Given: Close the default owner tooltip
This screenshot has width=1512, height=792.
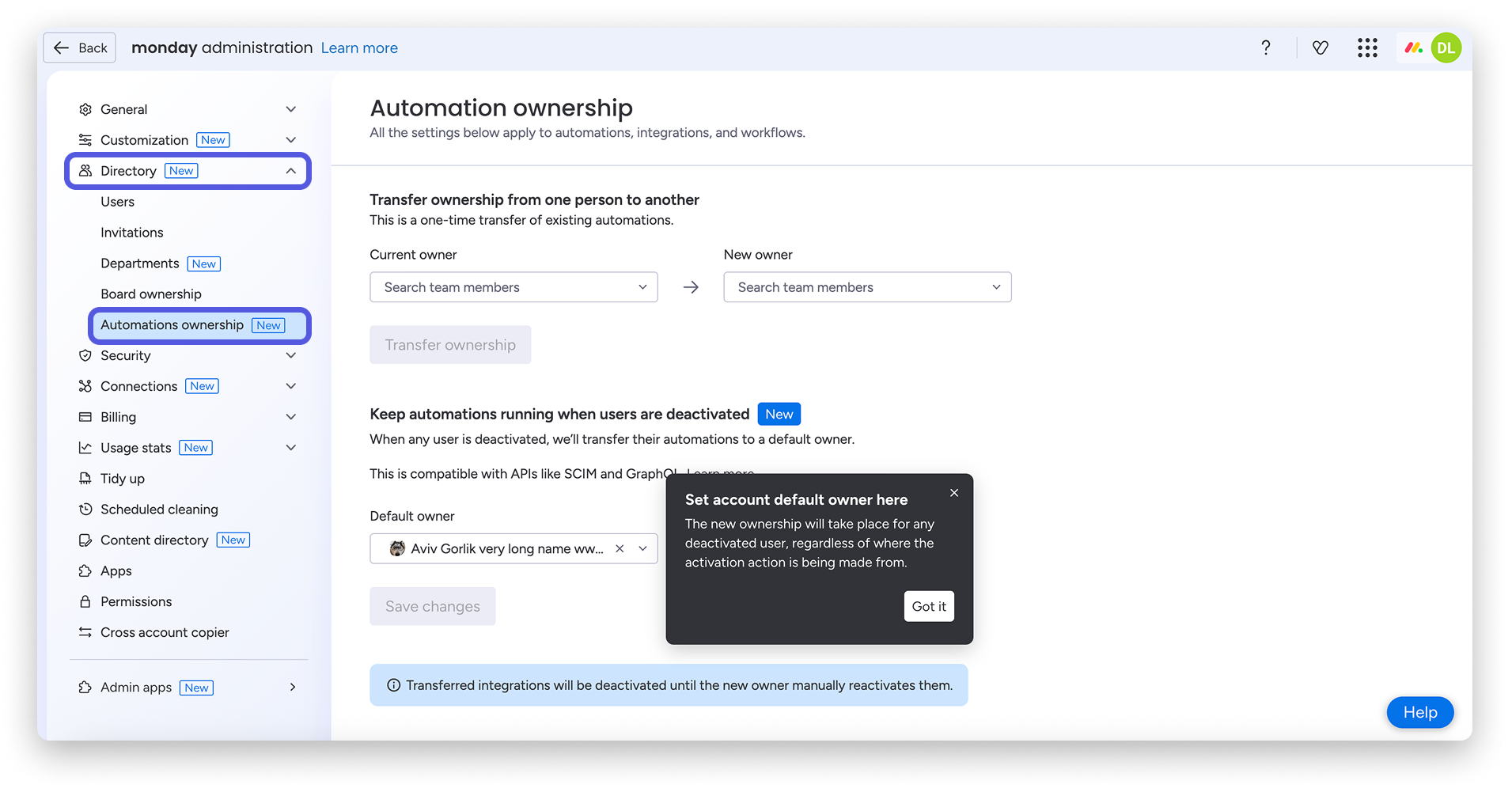Looking at the screenshot, I should point(954,493).
